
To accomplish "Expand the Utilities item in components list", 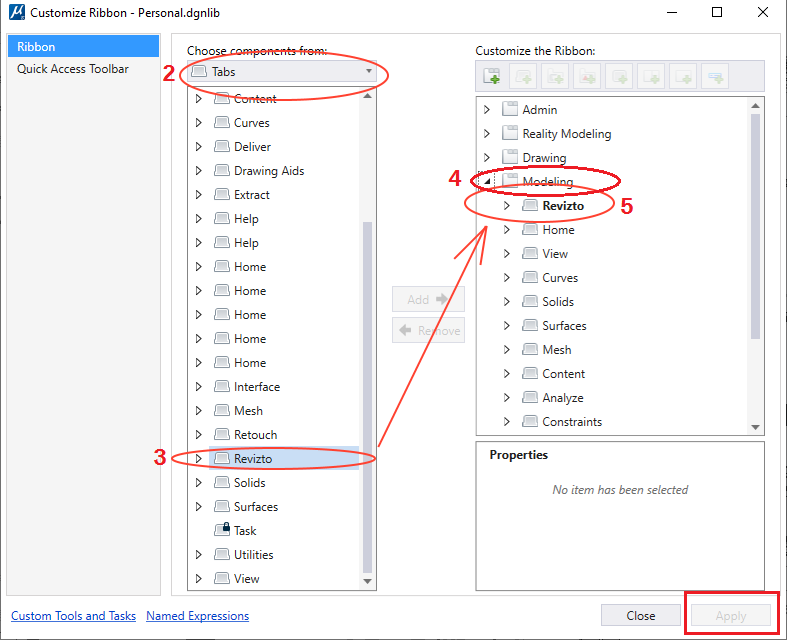I will pyautogui.click(x=198, y=555).
